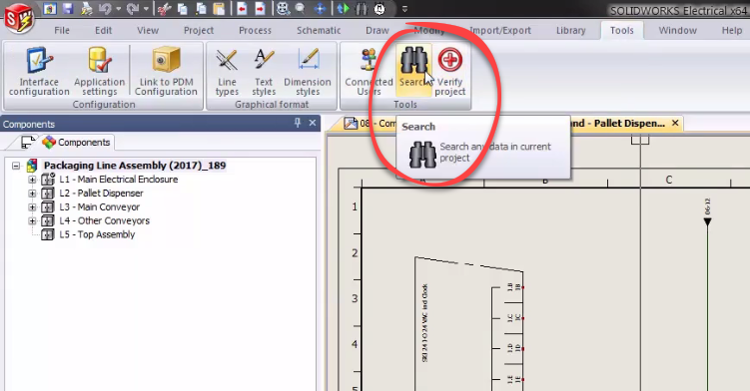Click the save icon in quick access toolbar
This screenshot has width=750, height=391.
click(x=67, y=9)
